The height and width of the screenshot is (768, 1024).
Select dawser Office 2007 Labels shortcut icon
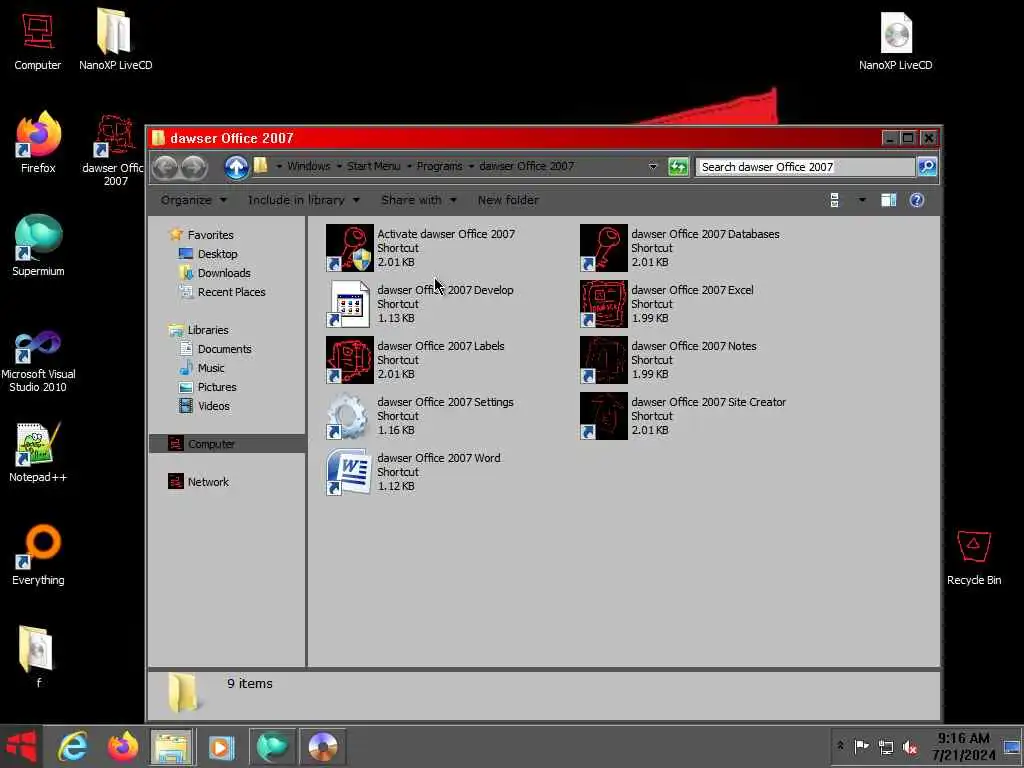[x=349, y=360]
